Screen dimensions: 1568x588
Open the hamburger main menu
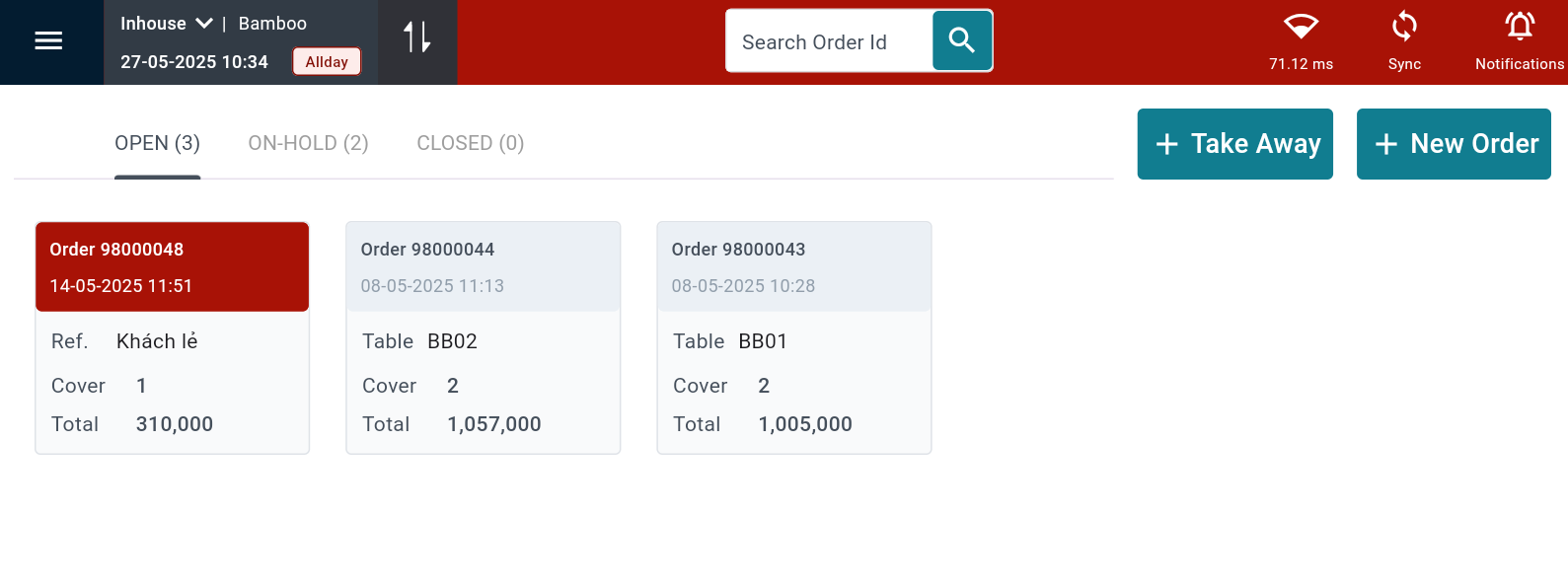[48, 40]
